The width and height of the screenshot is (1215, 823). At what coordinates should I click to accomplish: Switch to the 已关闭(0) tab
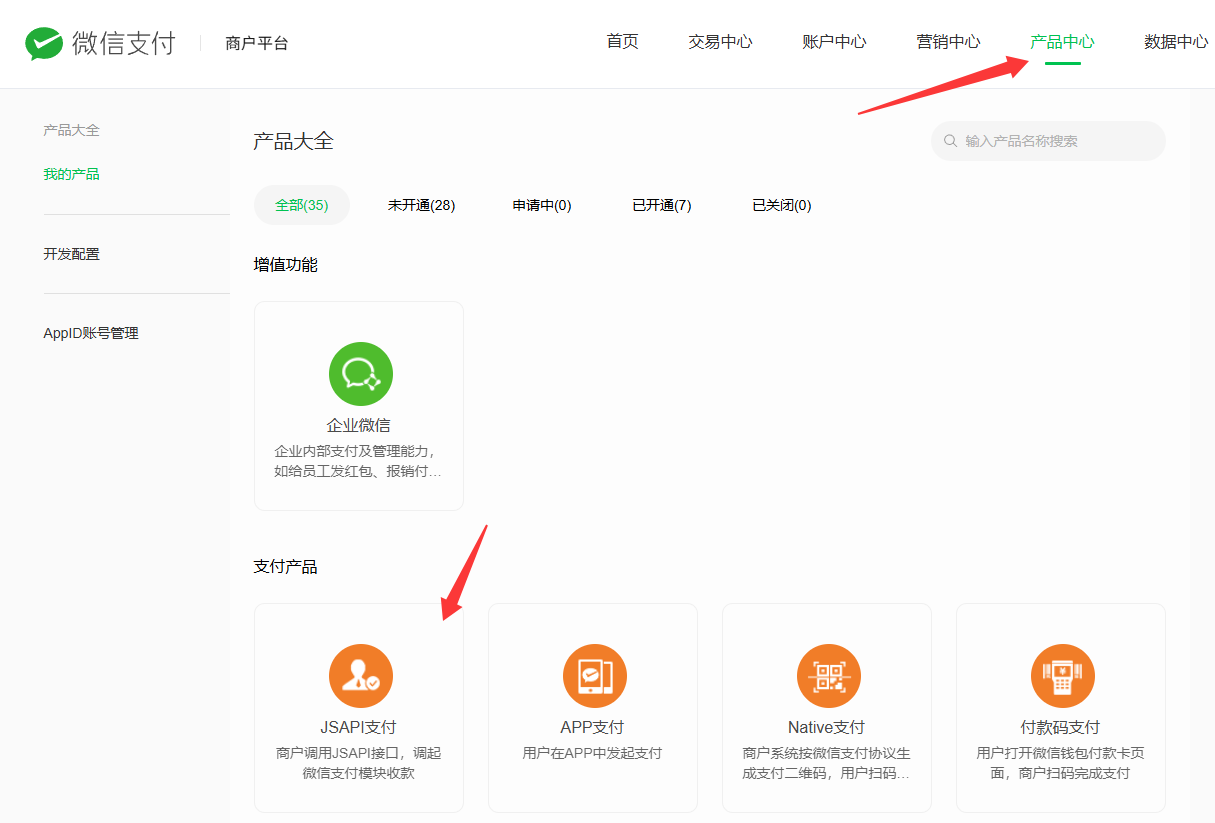[x=781, y=205]
